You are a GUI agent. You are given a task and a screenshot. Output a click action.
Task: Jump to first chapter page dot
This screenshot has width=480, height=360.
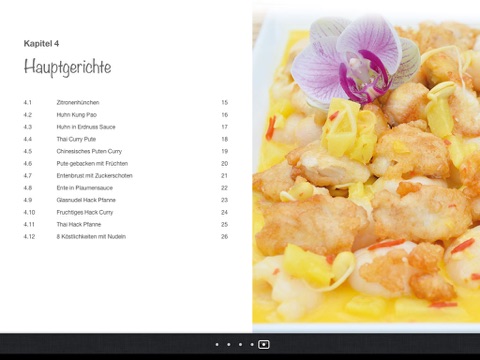217,344
